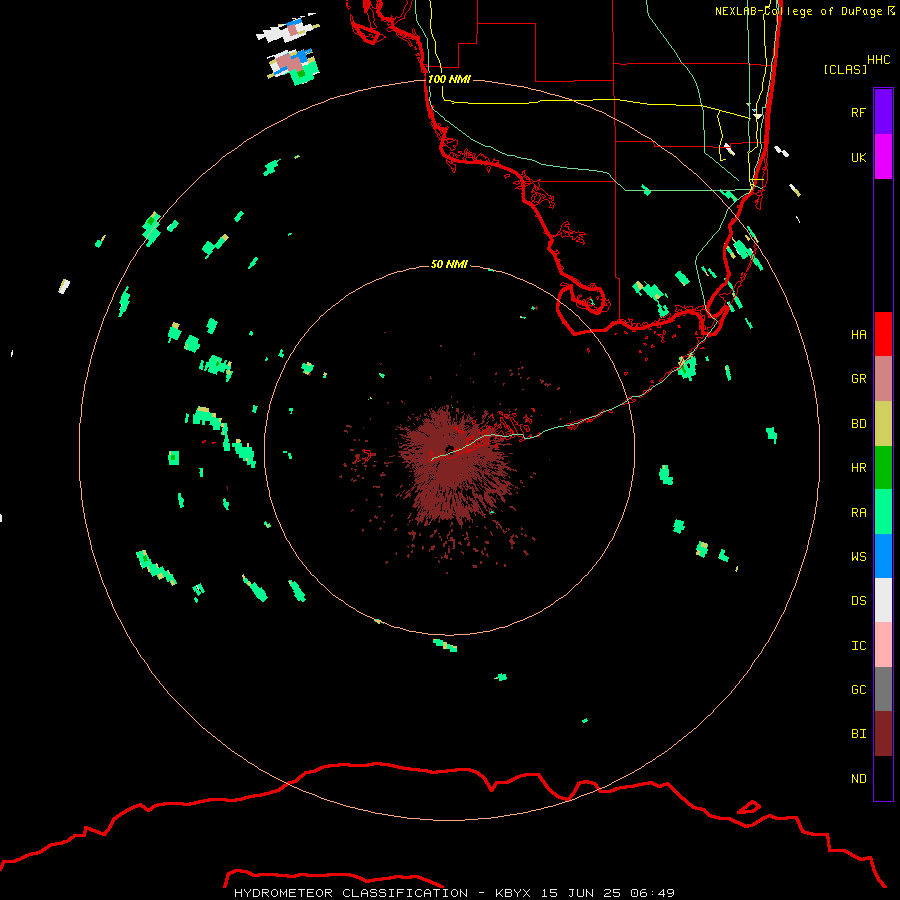Select the BD yellow legend block
Viewport: 900px width, 900px height.
(x=883, y=424)
